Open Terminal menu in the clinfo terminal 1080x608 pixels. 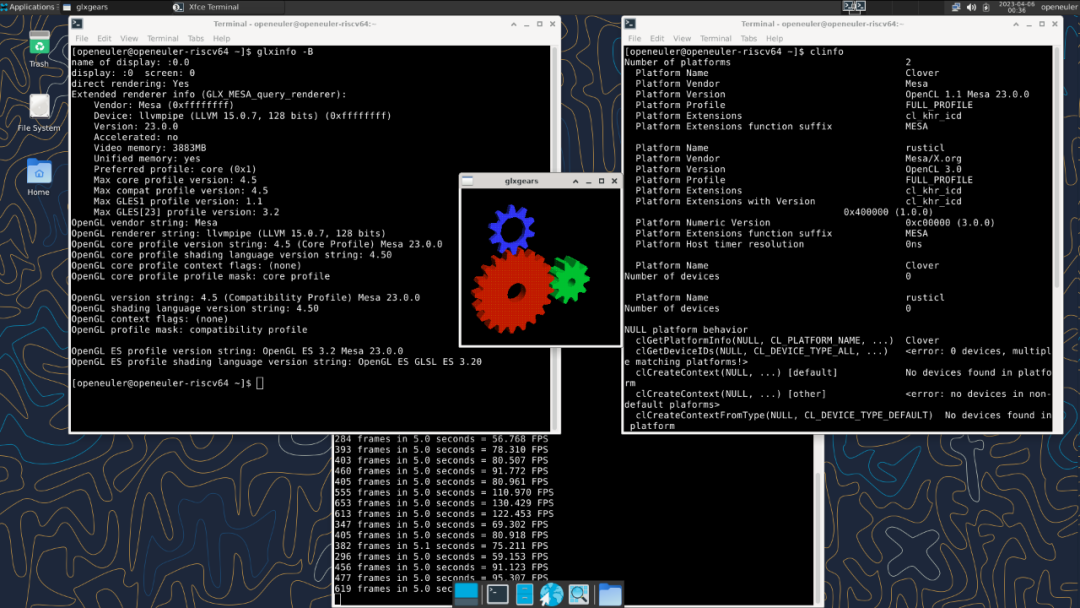(x=716, y=39)
